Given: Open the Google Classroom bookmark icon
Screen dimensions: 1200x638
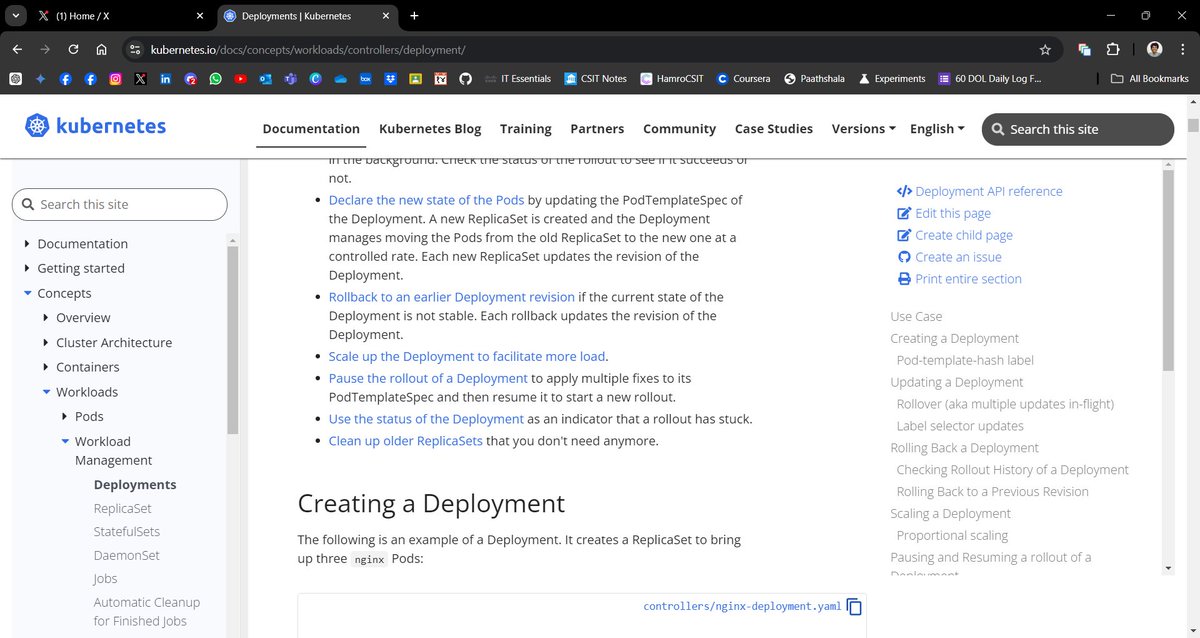Looking at the screenshot, I should tap(415, 78).
